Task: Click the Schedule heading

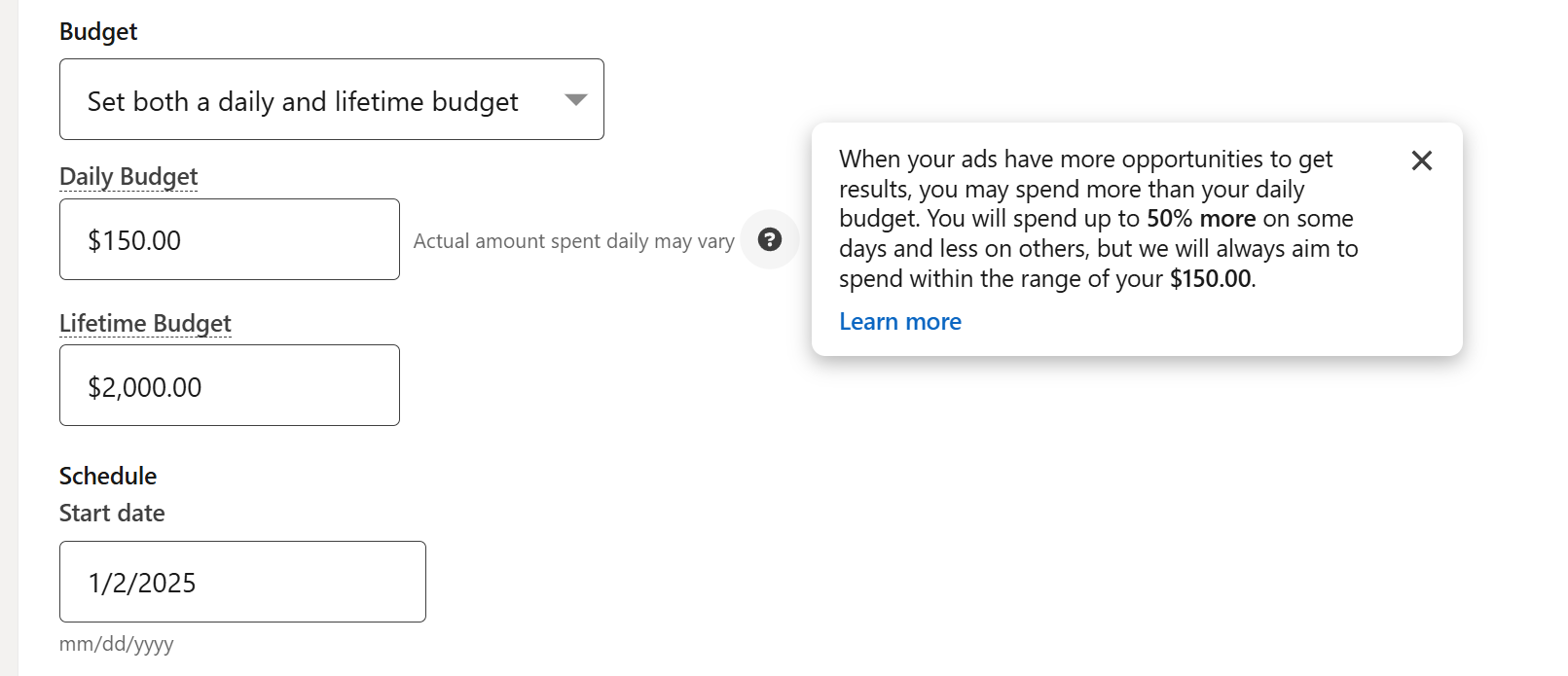Action: click(x=108, y=476)
